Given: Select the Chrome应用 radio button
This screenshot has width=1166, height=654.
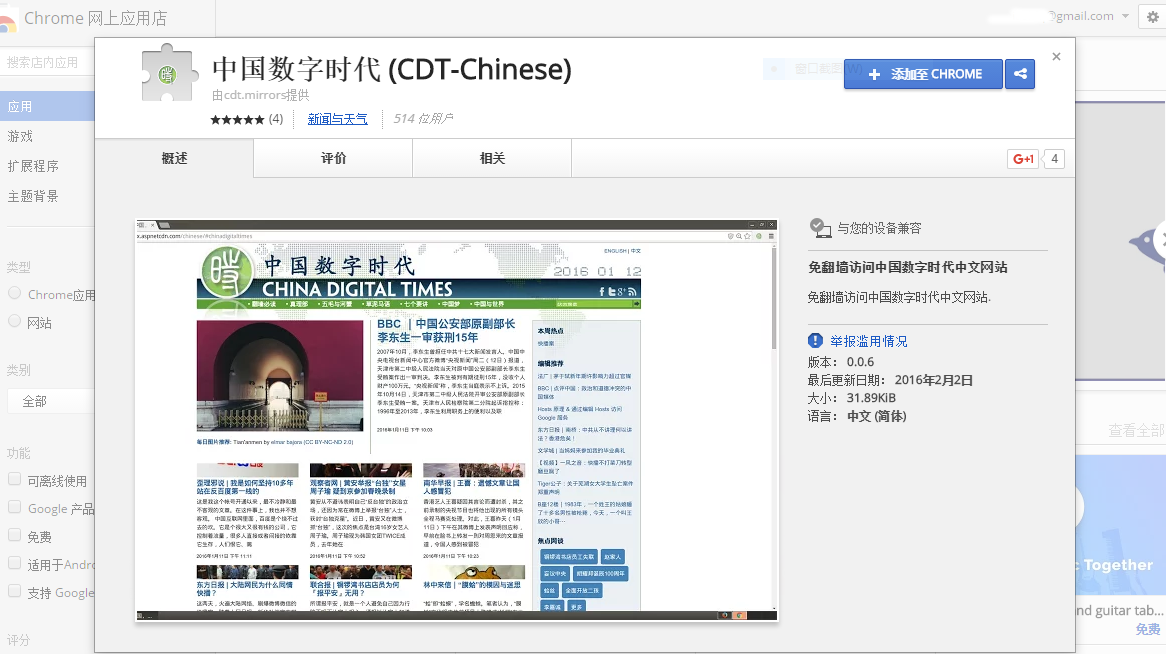Looking at the screenshot, I should 14,293.
